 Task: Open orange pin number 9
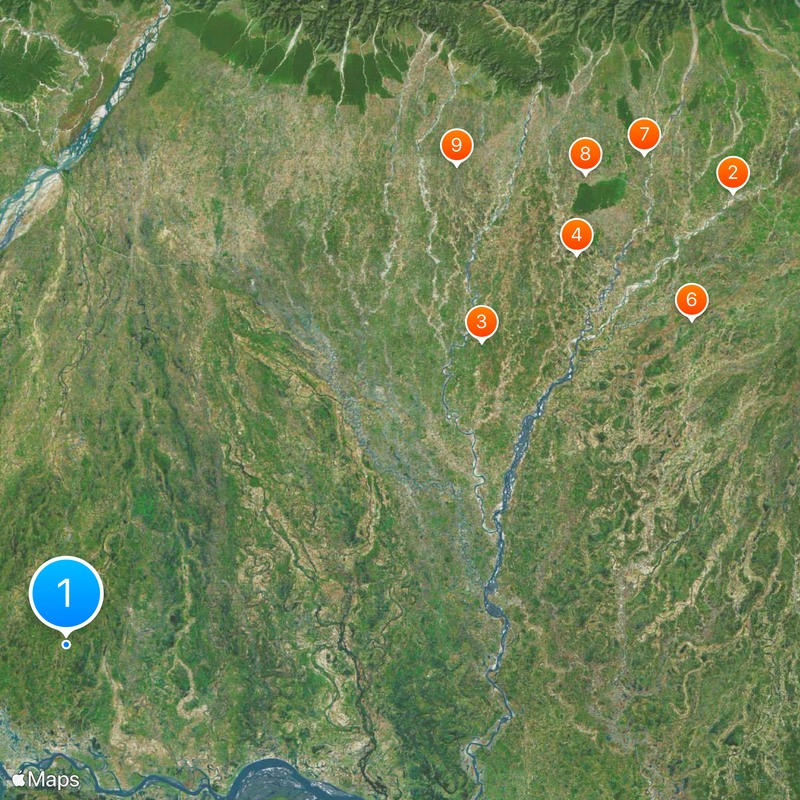coord(457,146)
